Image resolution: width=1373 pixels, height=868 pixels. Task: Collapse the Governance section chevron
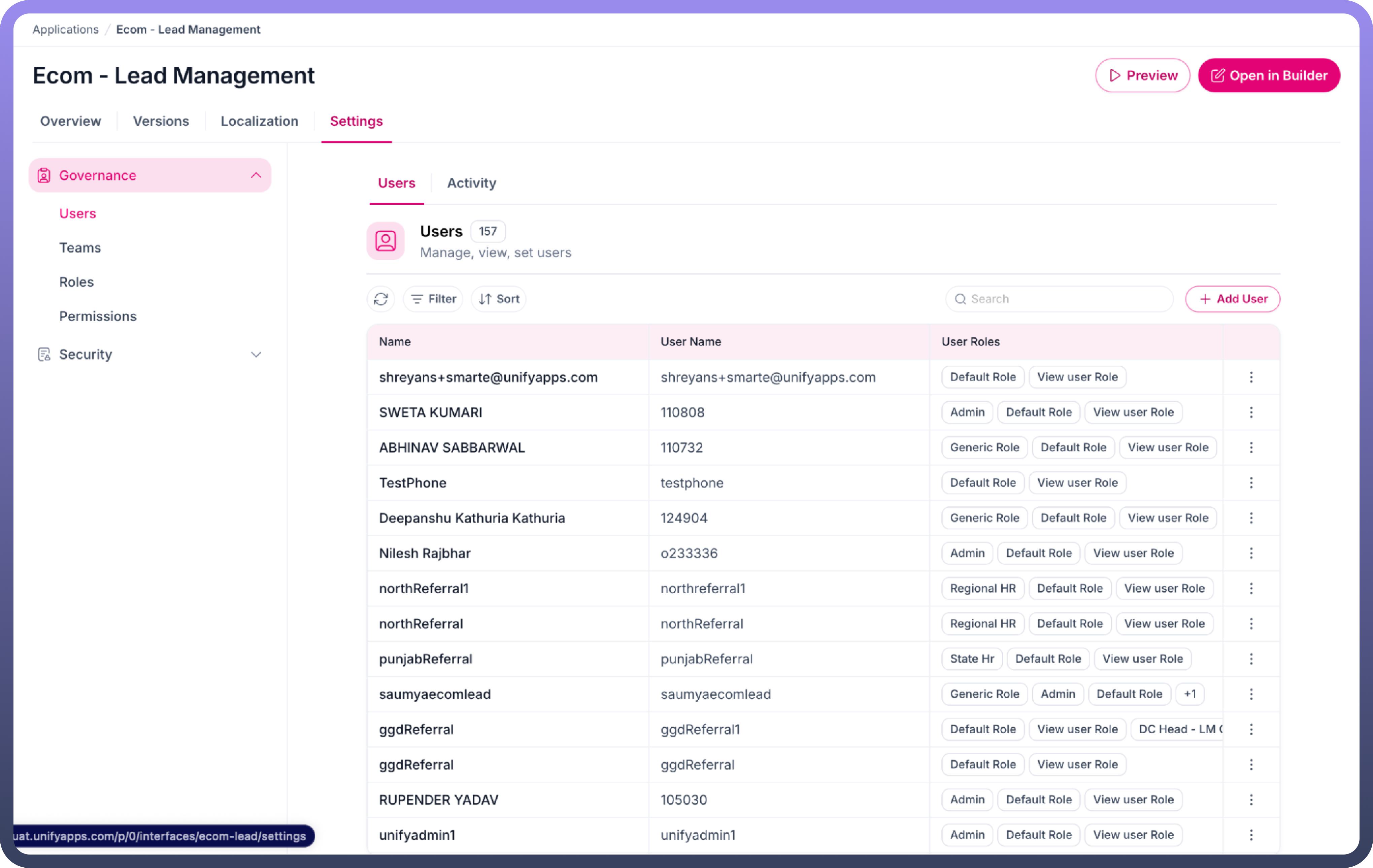point(256,175)
